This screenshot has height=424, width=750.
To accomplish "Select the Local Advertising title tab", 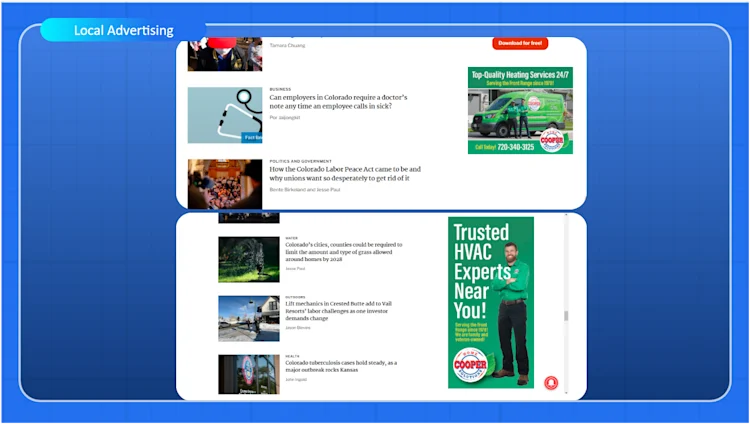I will pos(123,30).
